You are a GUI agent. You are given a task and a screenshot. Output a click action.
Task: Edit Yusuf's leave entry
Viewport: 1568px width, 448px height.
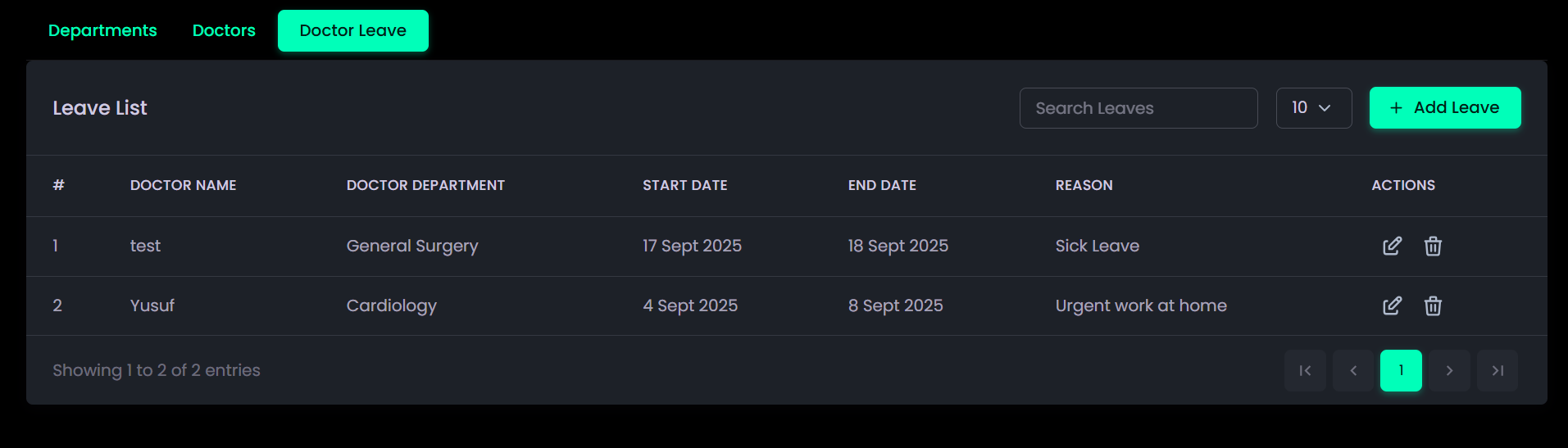pyautogui.click(x=1392, y=305)
